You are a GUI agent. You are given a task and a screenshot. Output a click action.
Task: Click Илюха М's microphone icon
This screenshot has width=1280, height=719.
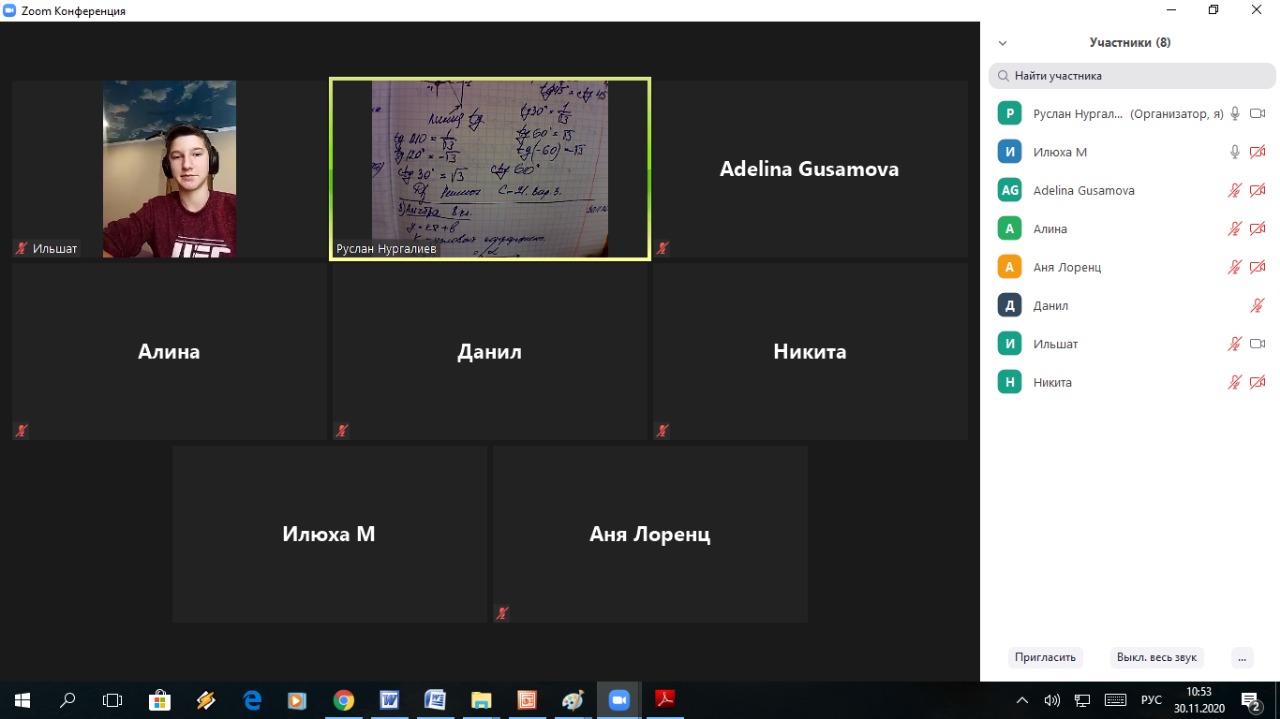click(1235, 152)
